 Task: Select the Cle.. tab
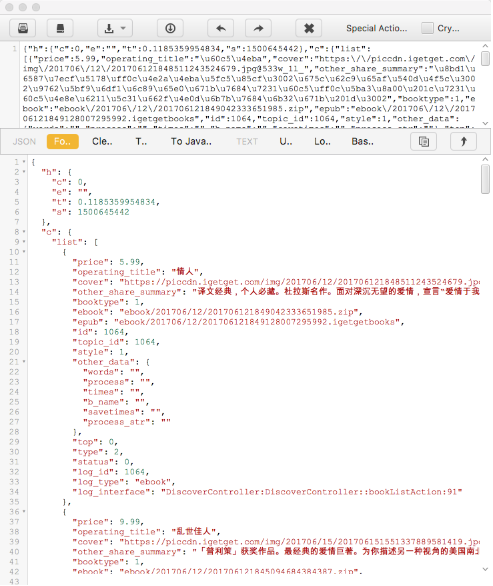point(102,142)
